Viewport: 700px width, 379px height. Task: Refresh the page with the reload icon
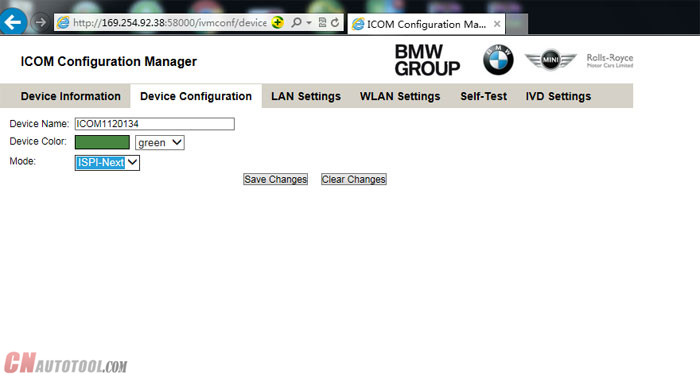(335, 22)
